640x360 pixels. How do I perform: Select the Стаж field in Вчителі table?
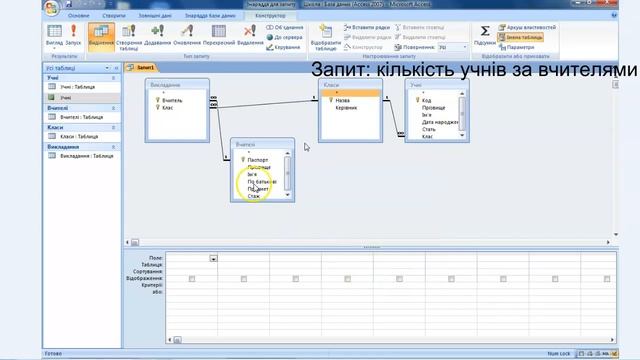pyautogui.click(x=253, y=196)
